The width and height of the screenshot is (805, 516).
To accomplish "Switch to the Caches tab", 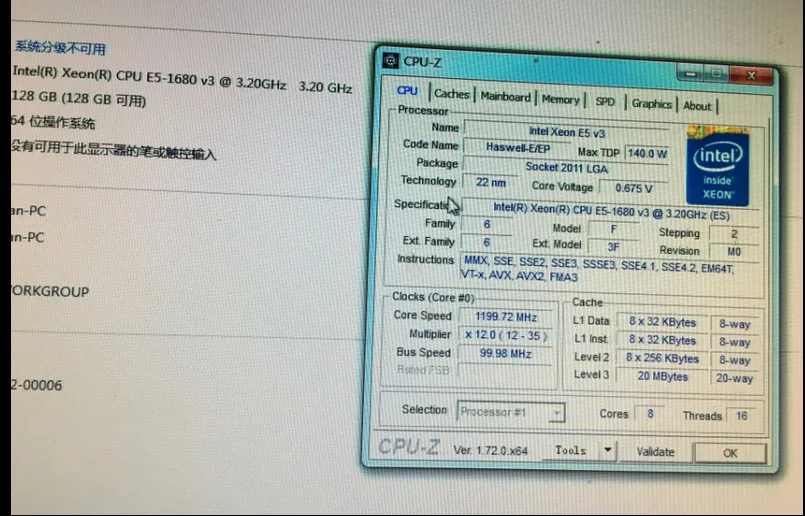I will (x=451, y=94).
